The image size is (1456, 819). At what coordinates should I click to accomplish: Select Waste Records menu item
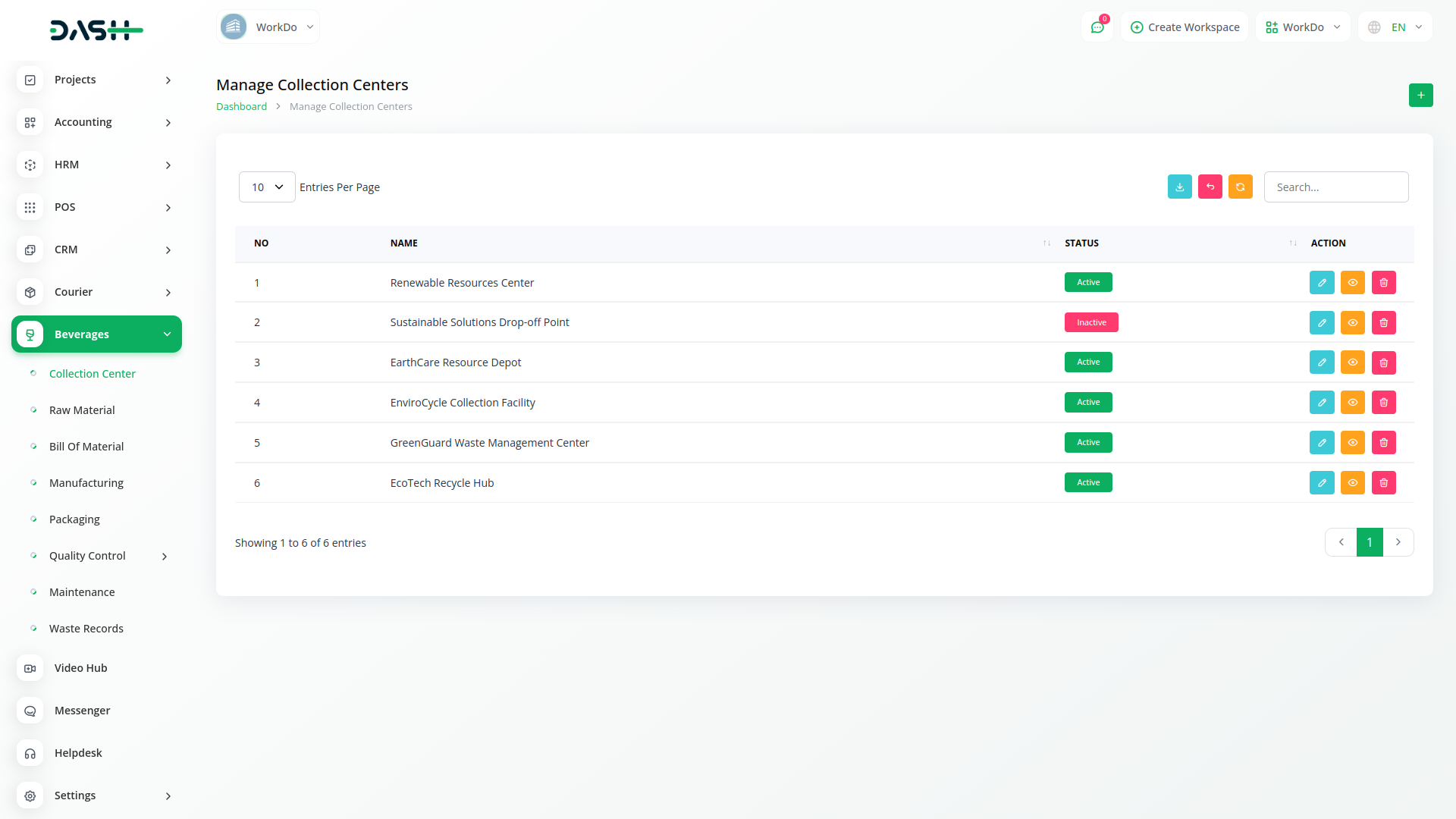(86, 629)
